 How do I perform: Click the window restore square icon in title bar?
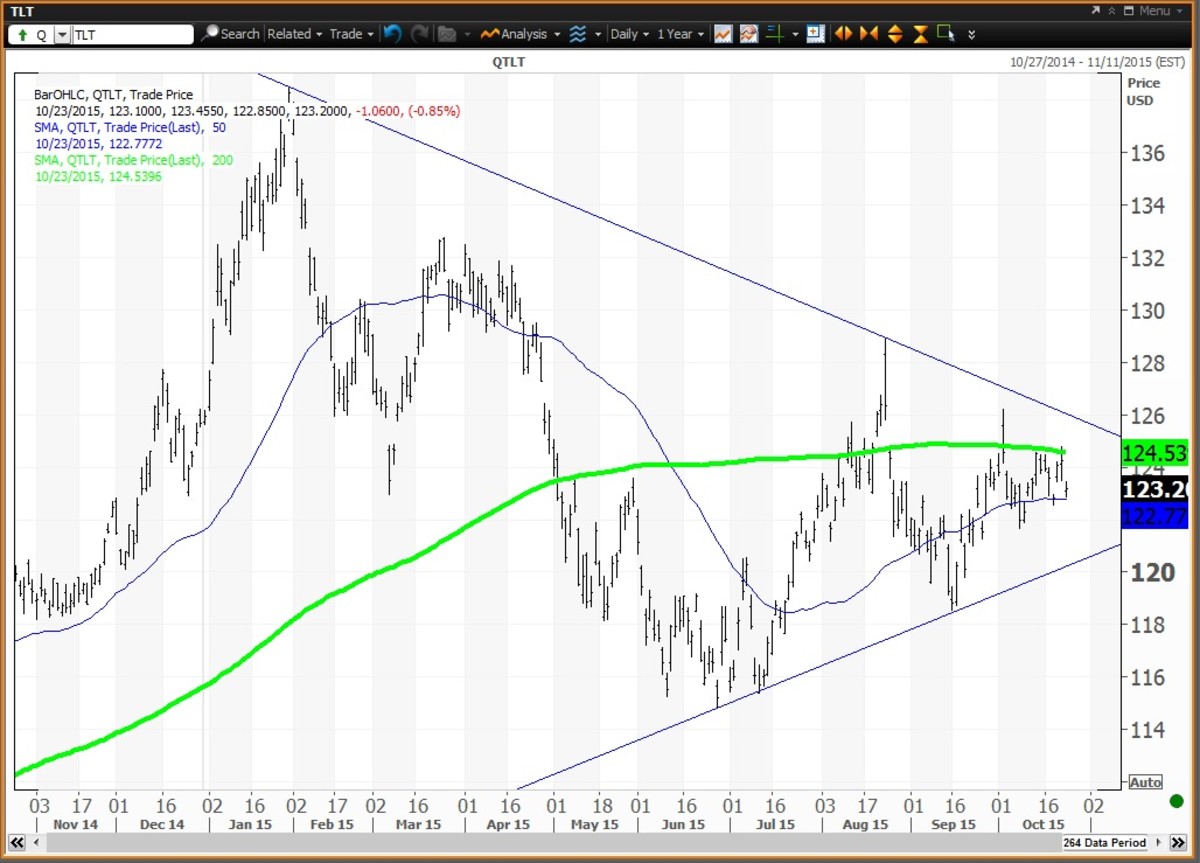point(1129,10)
